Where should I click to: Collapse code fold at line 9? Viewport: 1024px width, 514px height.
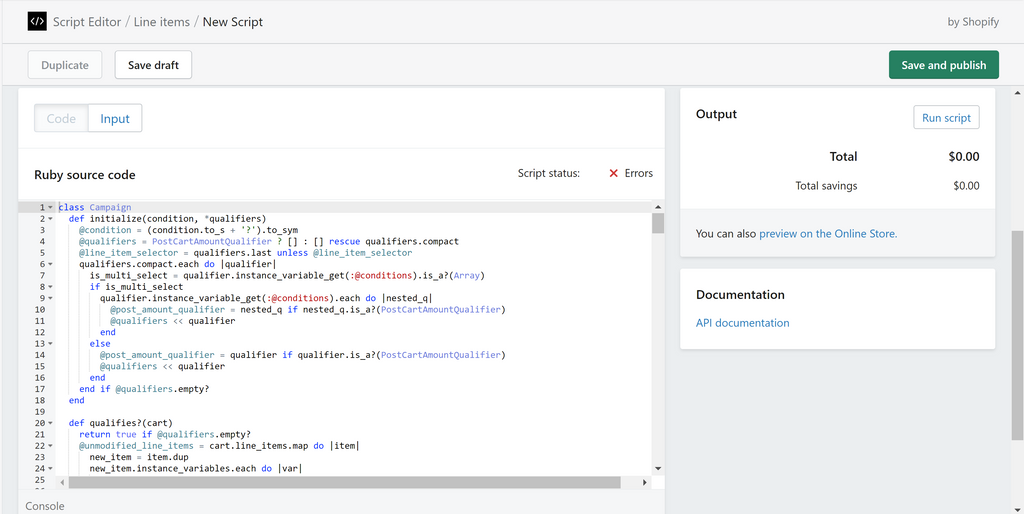click(50, 298)
